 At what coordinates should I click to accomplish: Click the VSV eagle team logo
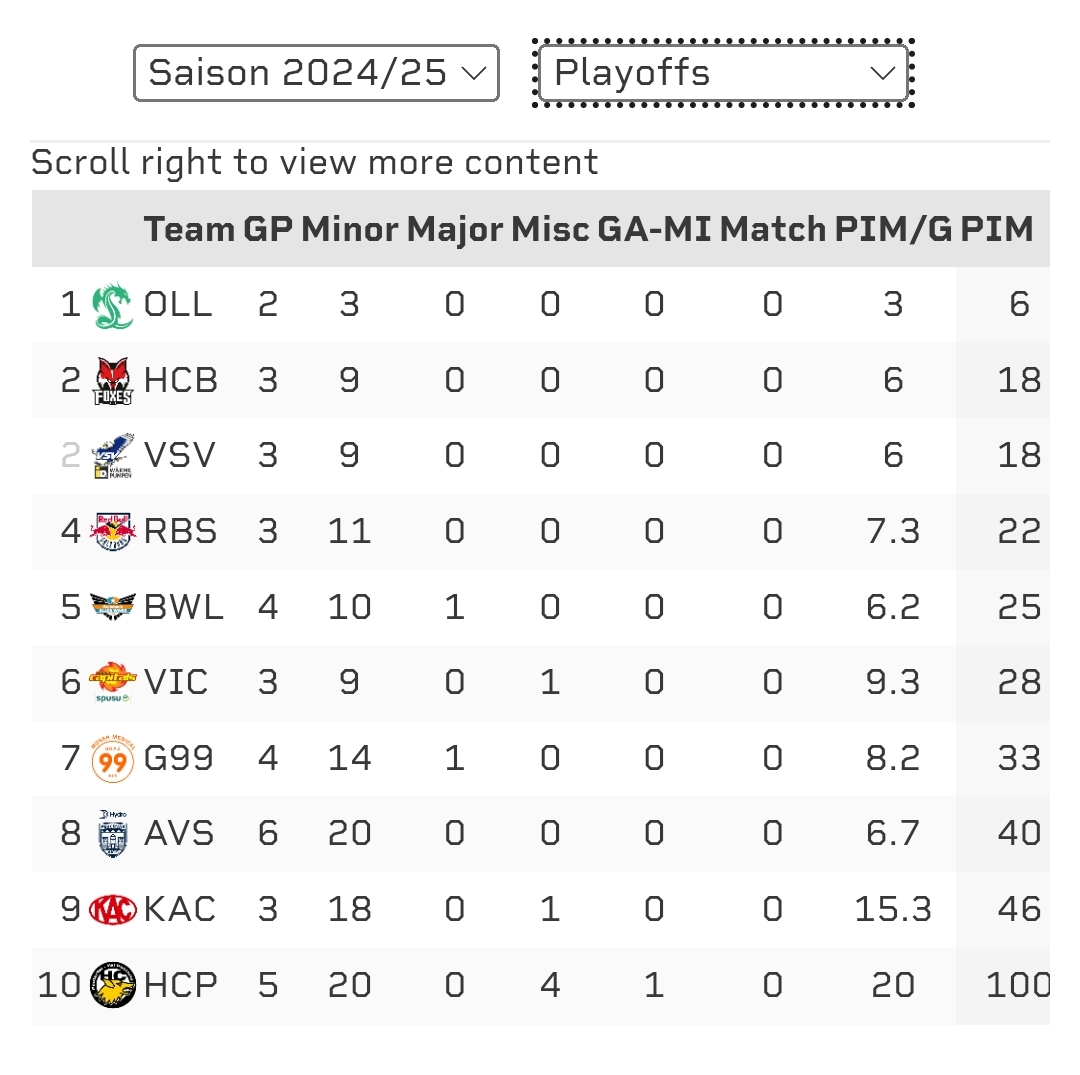112,456
